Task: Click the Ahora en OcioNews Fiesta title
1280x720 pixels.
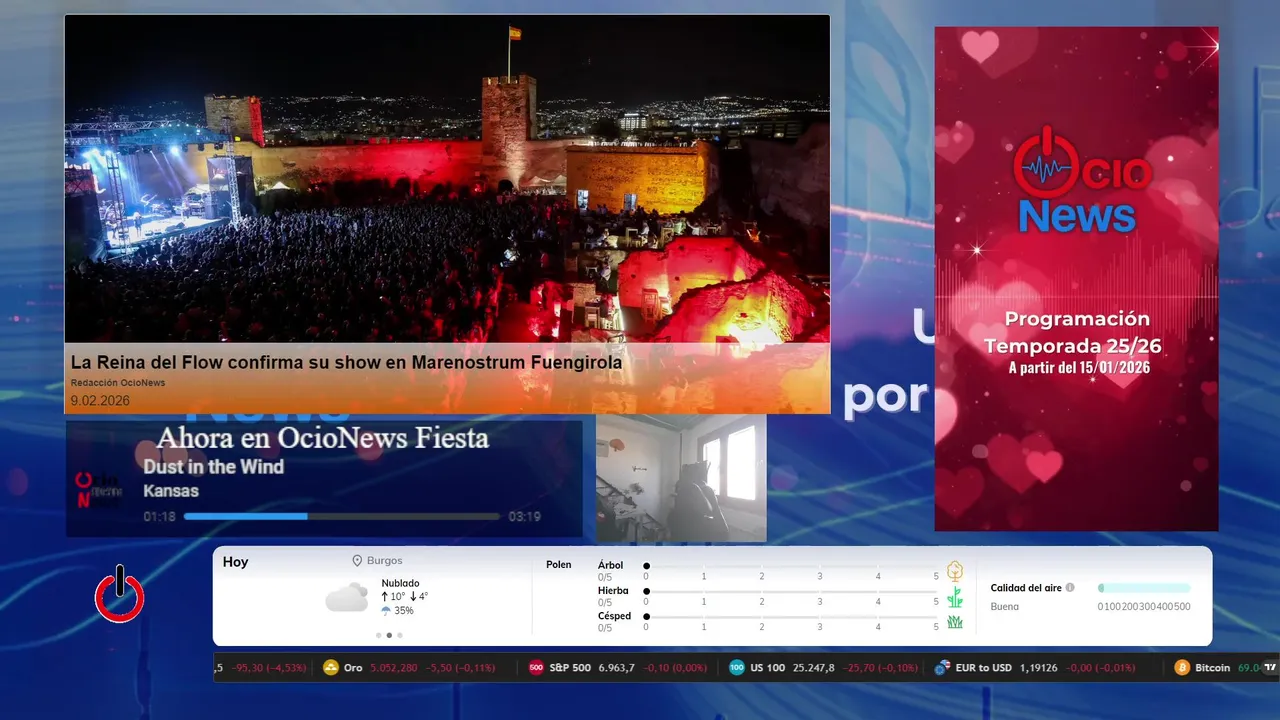Action: (323, 438)
